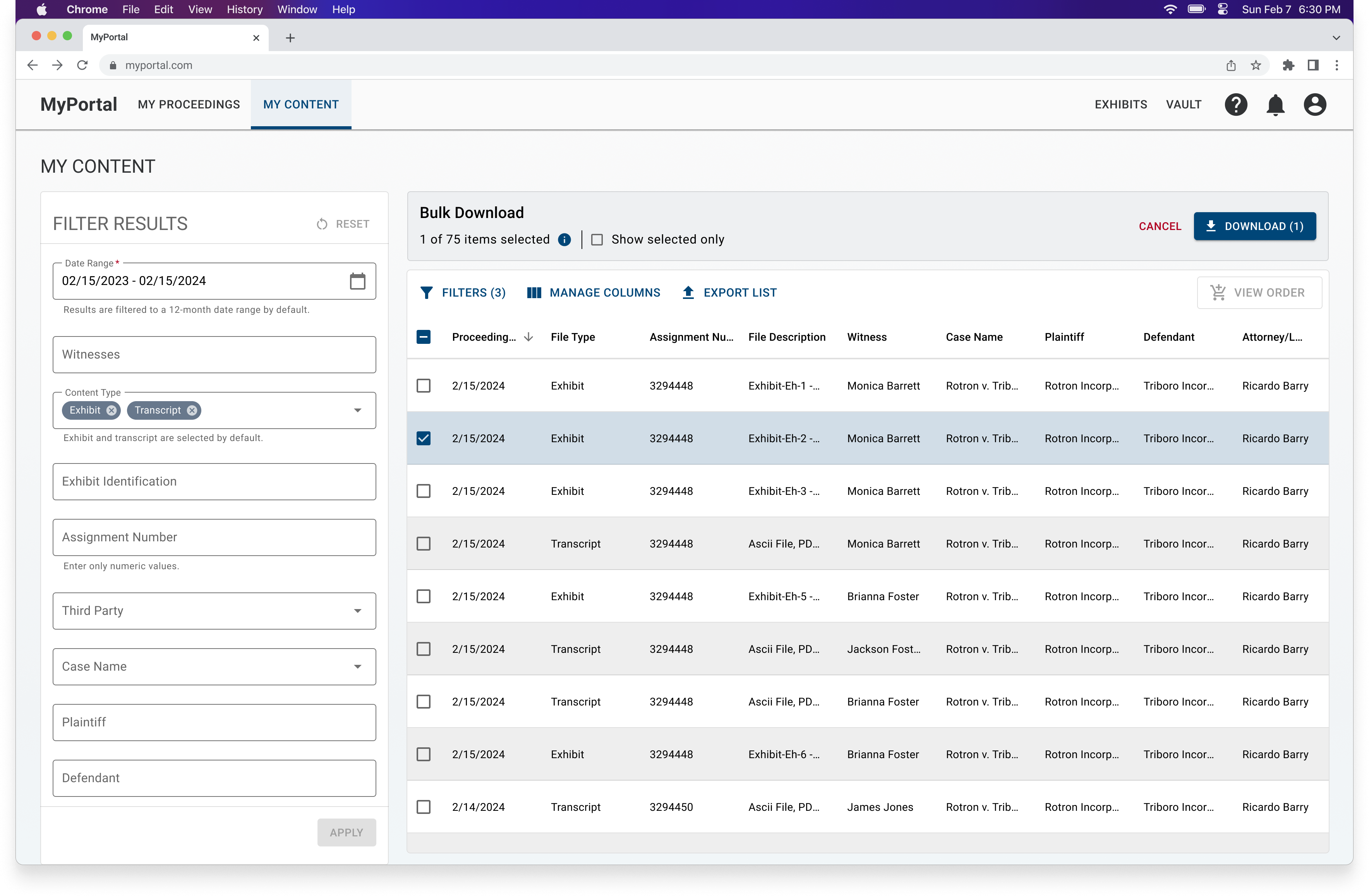Viewport: 1369px width, 896px height.
Task: Click the info icon beside items selected
Action: click(x=564, y=239)
